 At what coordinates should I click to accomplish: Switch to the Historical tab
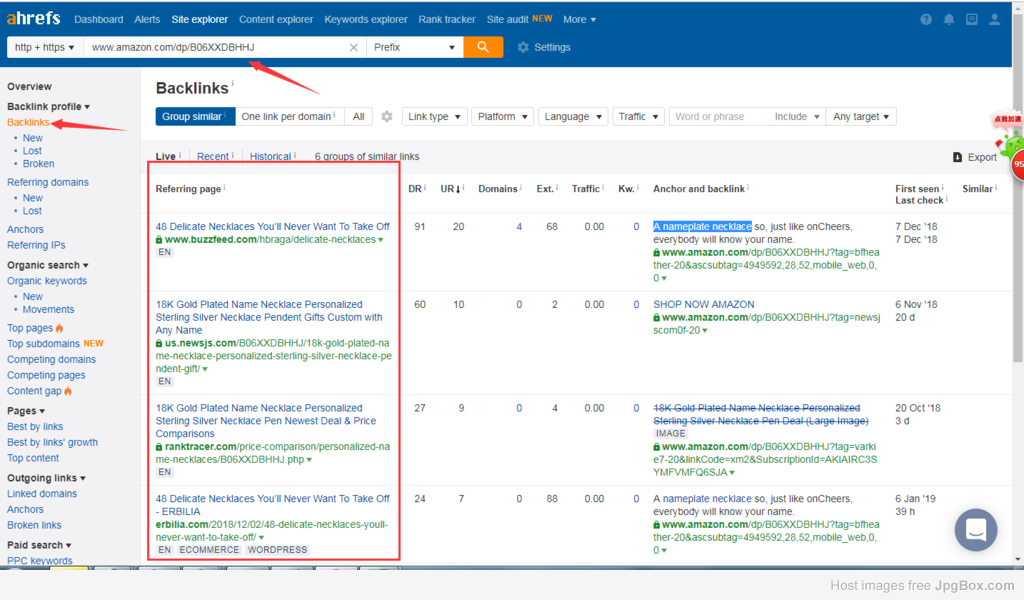pyautogui.click(x=270, y=157)
